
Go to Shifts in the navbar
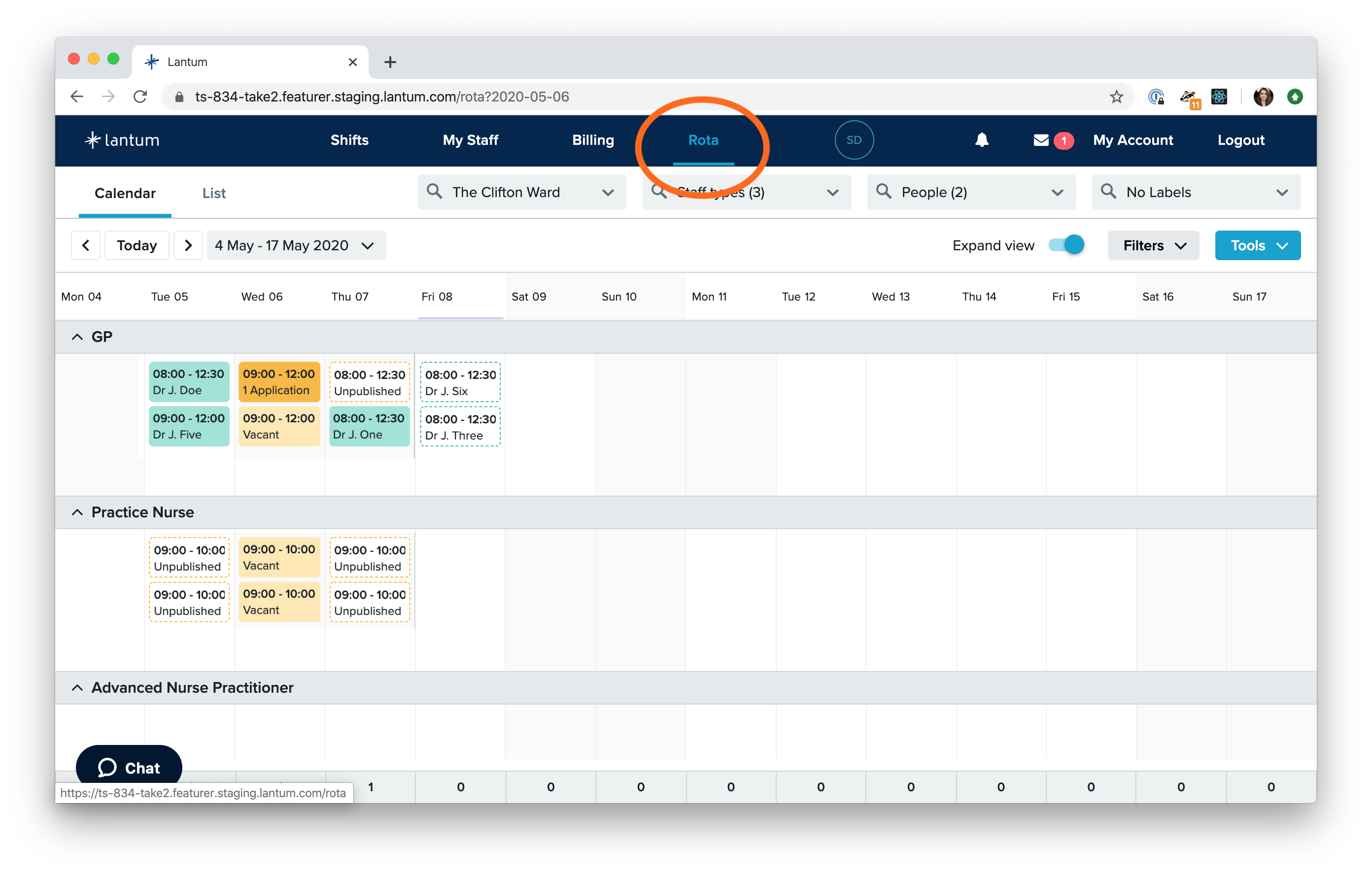click(349, 140)
